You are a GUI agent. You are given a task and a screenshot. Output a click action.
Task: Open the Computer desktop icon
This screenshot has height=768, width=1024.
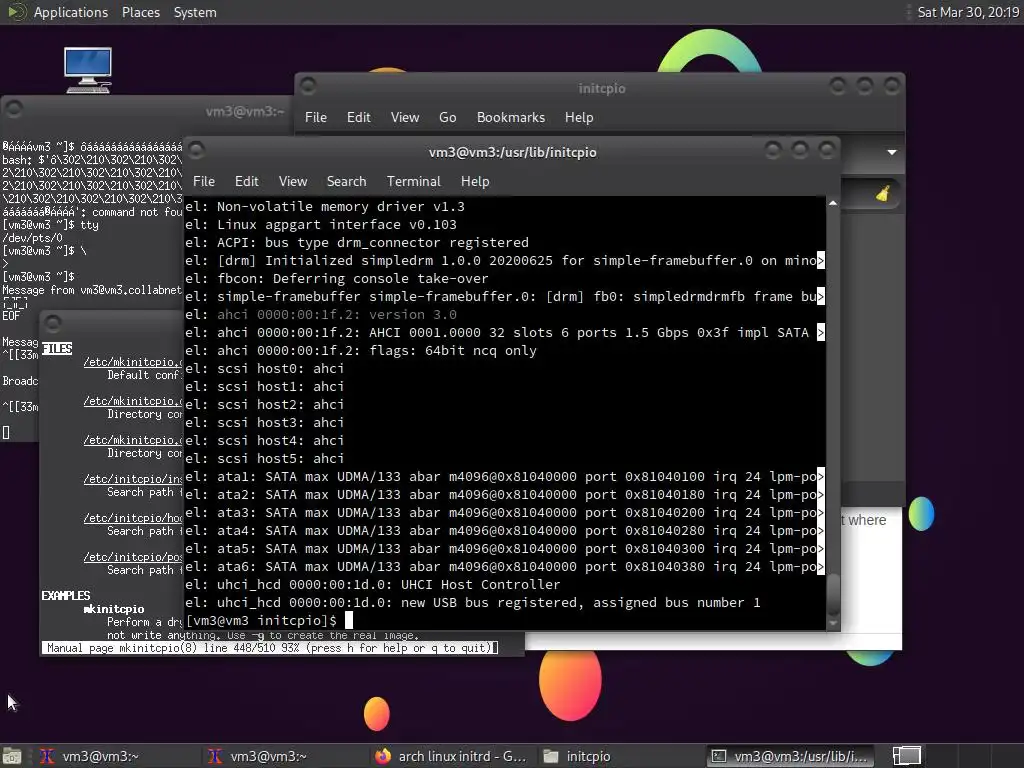88,70
